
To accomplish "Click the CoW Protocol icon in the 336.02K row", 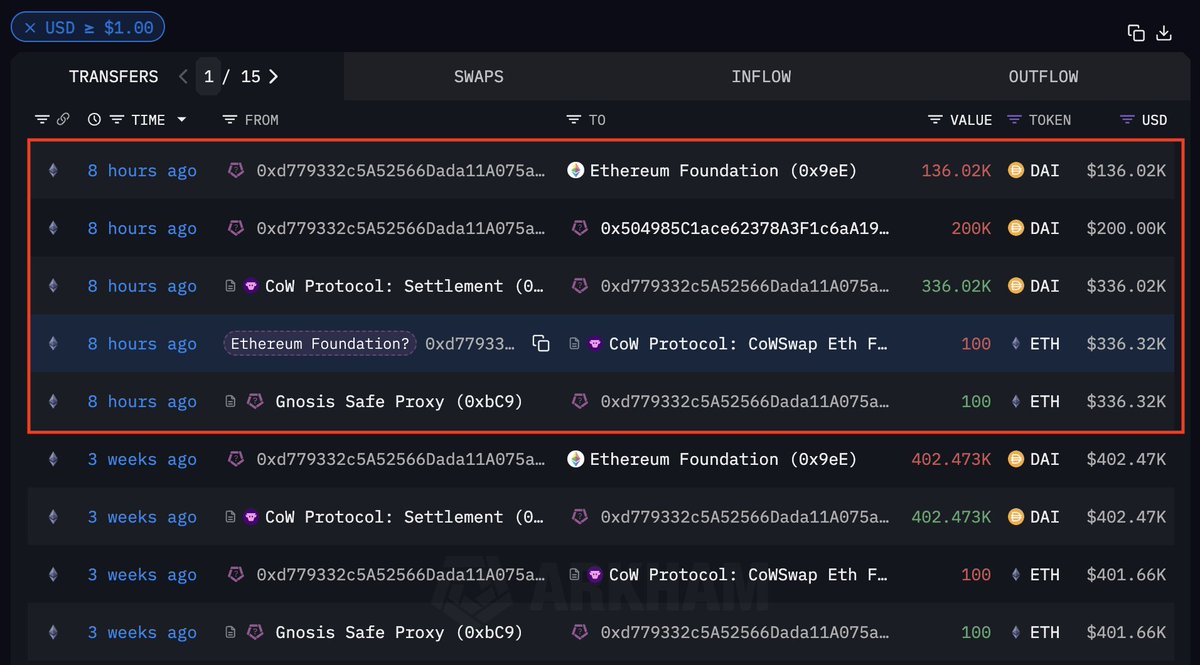I will coord(251,286).
